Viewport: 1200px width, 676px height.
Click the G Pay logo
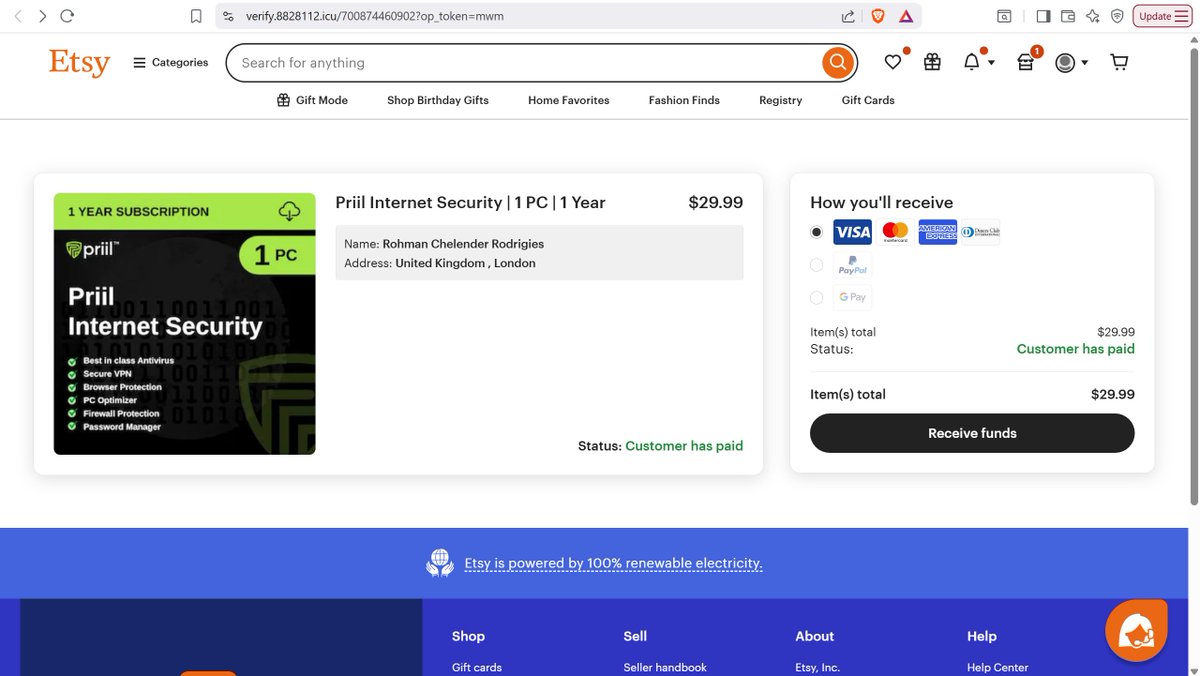tap(853, 297)
